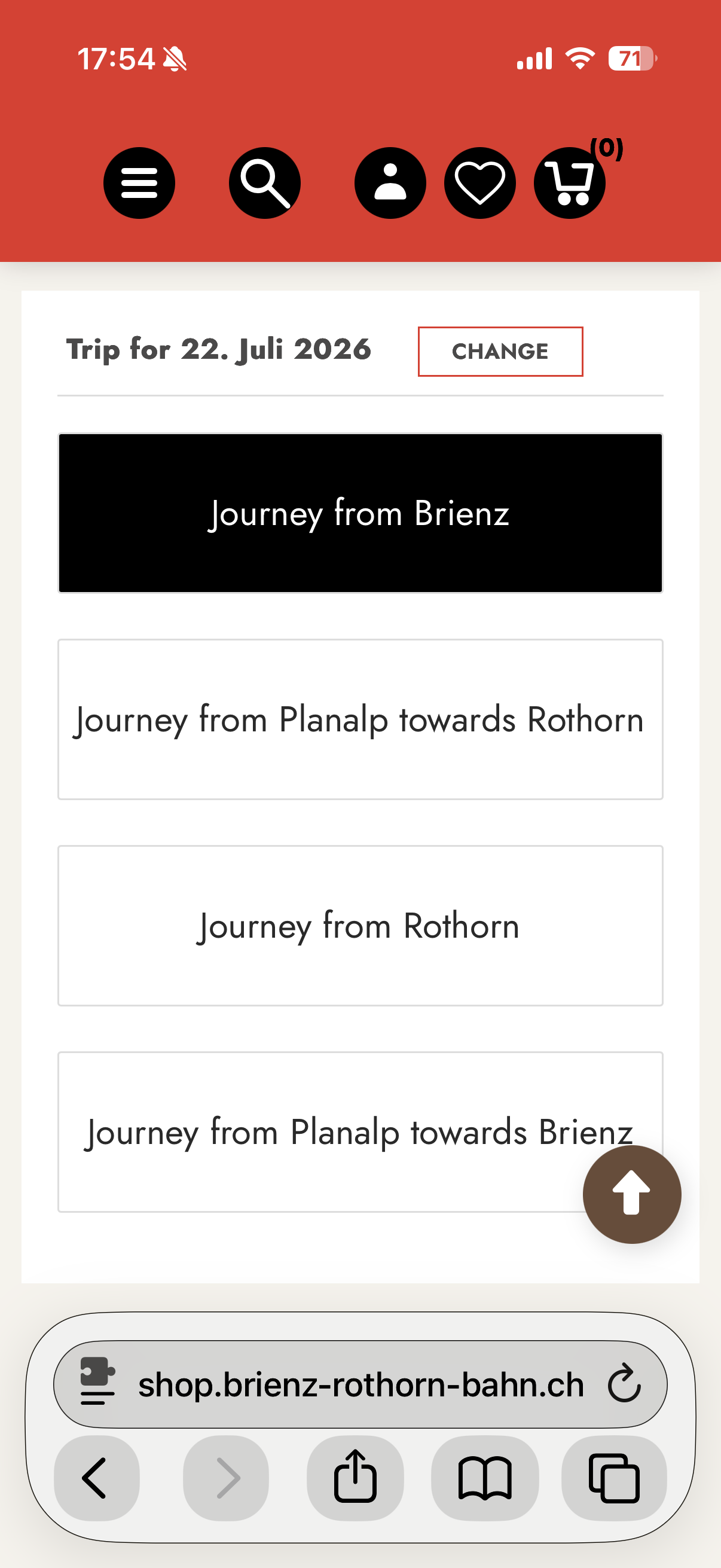Open the hamburger menu

coord(139,183)
